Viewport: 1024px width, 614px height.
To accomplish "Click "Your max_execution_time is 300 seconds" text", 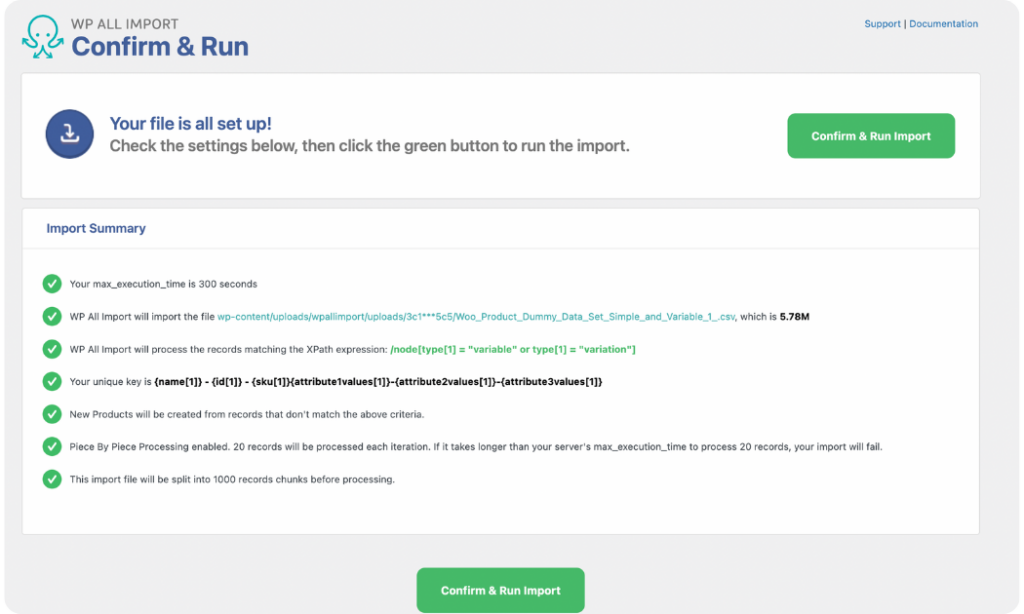I will click(x=163, y=284).
